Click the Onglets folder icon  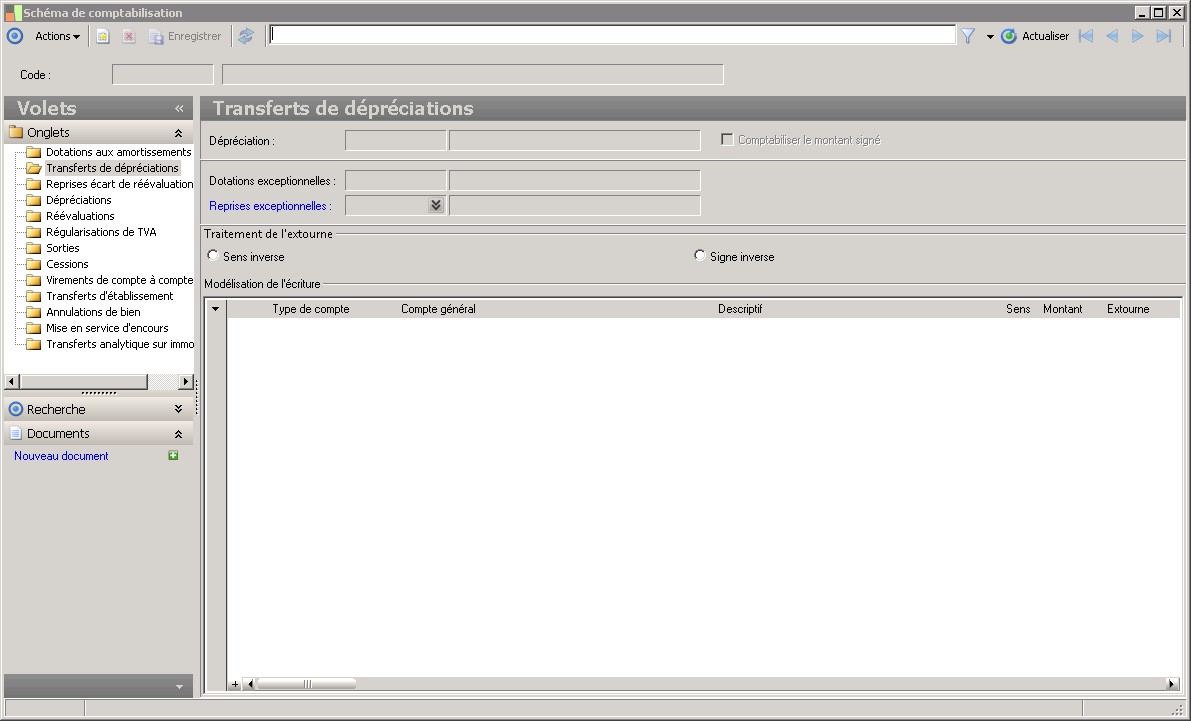15,132
